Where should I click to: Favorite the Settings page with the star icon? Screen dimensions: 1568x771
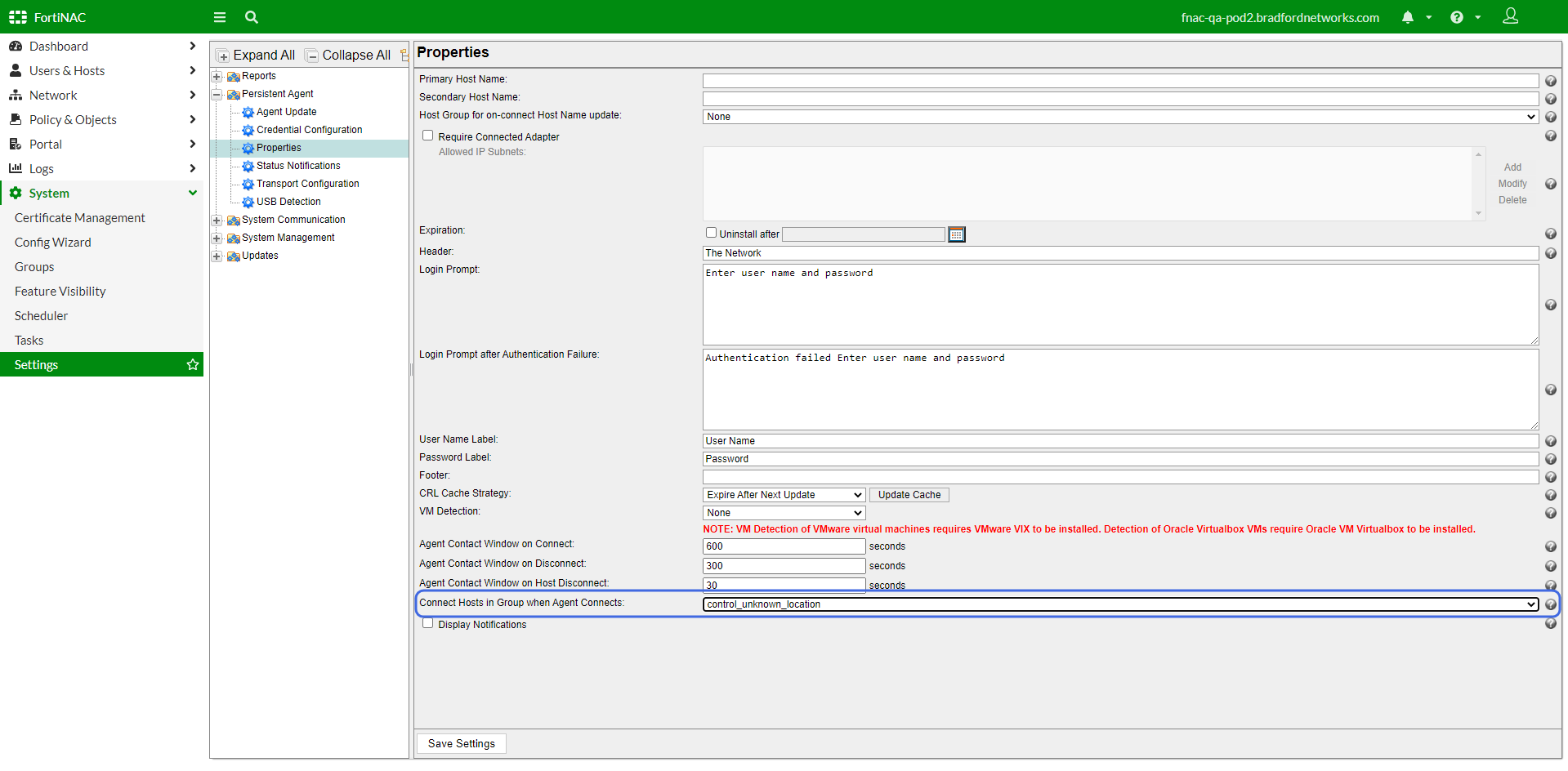193,365
